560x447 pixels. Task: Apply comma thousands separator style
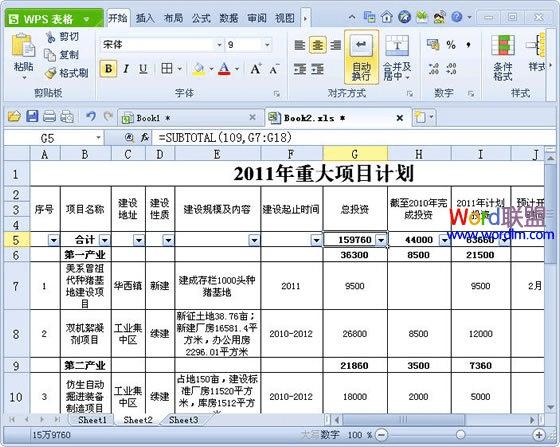[468, 45]
